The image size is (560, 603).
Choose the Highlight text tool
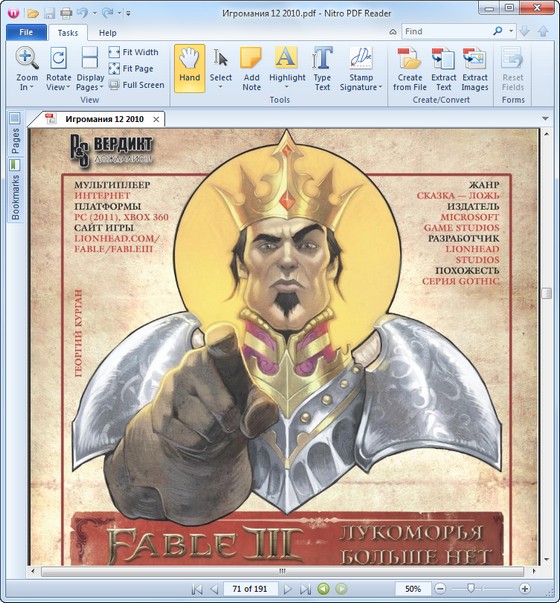(287, 63)
